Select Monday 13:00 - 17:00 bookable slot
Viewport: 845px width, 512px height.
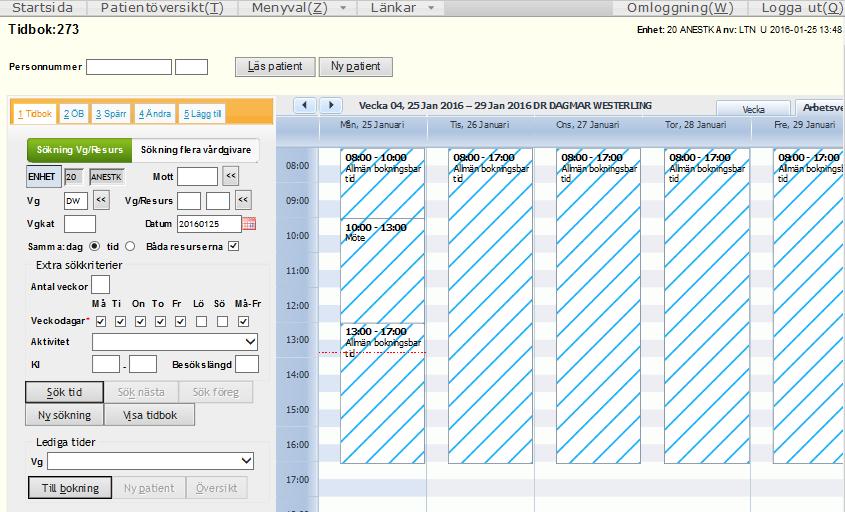pos(383,393)
